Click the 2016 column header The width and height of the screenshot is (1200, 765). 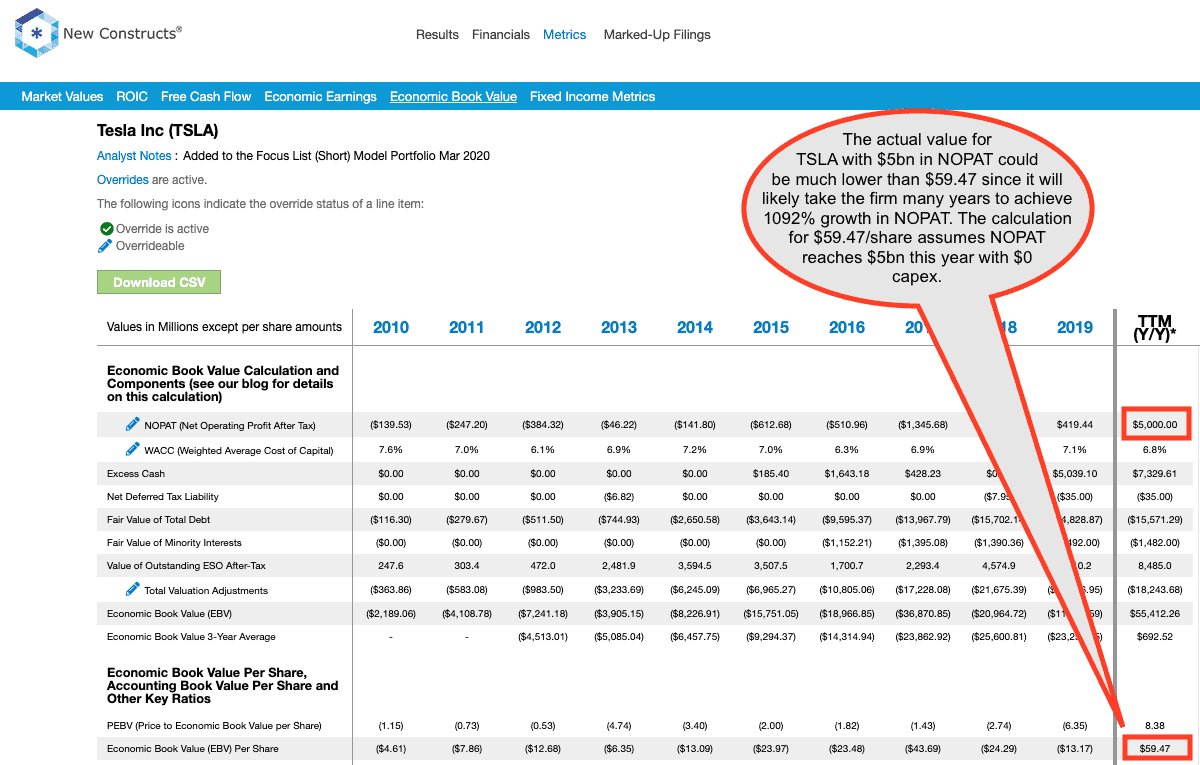point(847,328)
